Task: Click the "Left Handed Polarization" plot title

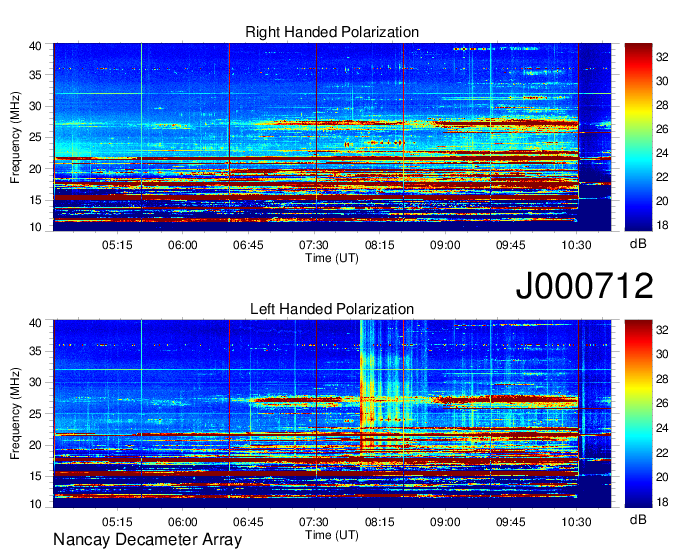Action: click(x=332, y=309)
